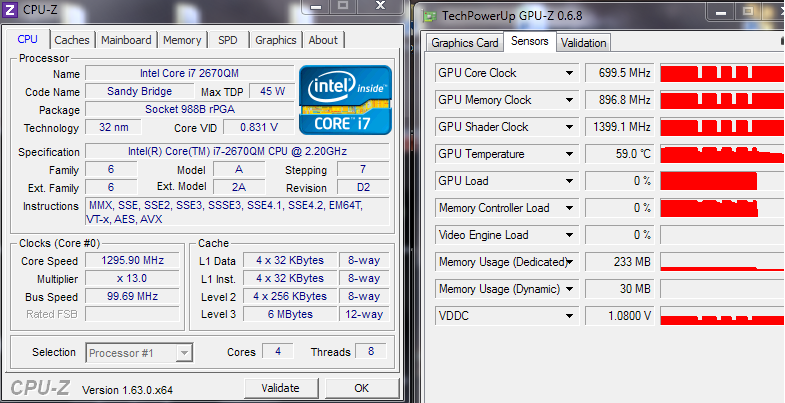785x403 pixels.
Task: Click the GPU-Z title bar icon
Action: pos(429,16)
